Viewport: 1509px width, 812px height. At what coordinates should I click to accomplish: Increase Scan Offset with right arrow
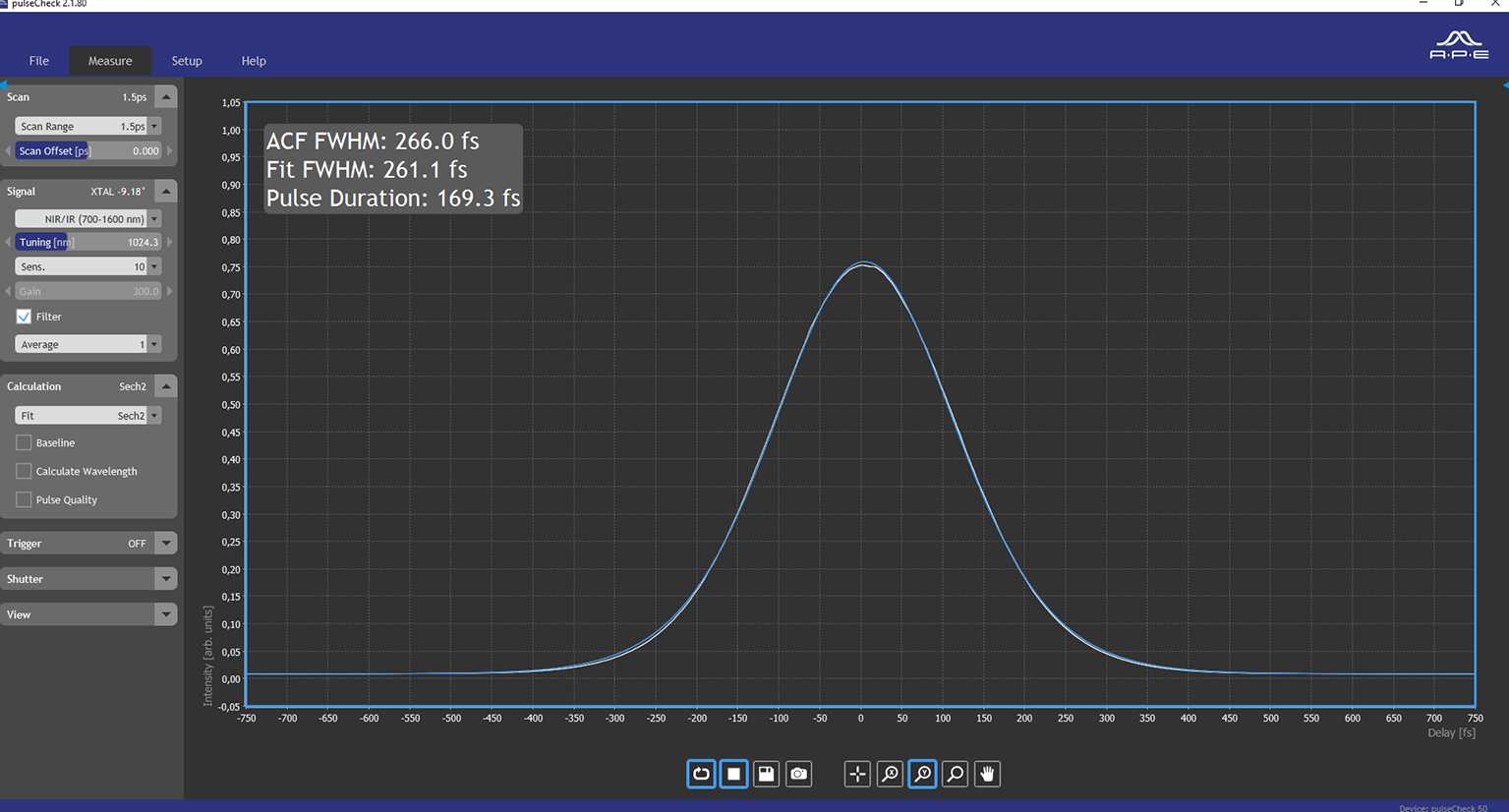click(x=170, y=151)
